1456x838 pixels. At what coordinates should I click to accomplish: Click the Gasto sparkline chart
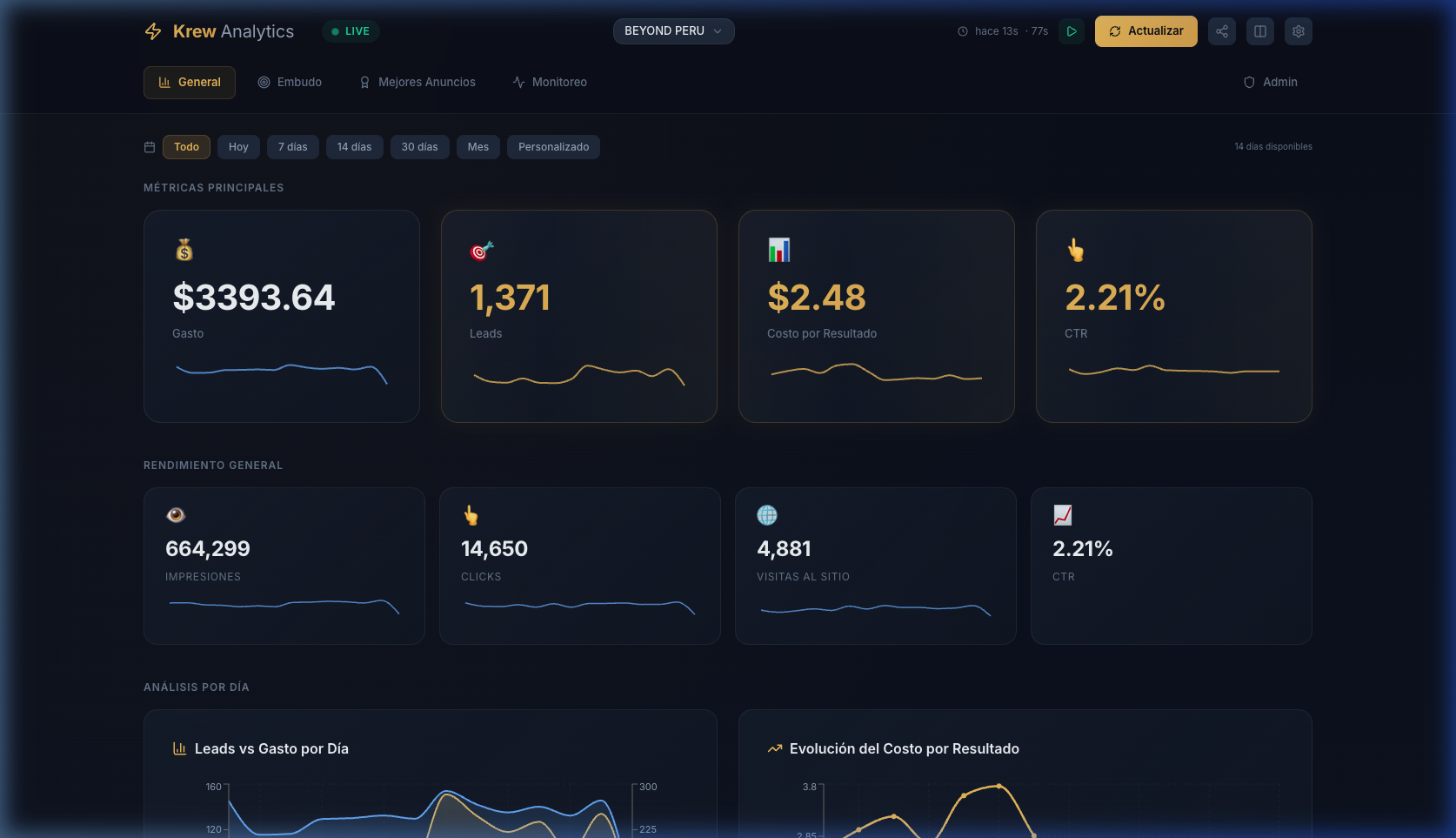(281, 372)
